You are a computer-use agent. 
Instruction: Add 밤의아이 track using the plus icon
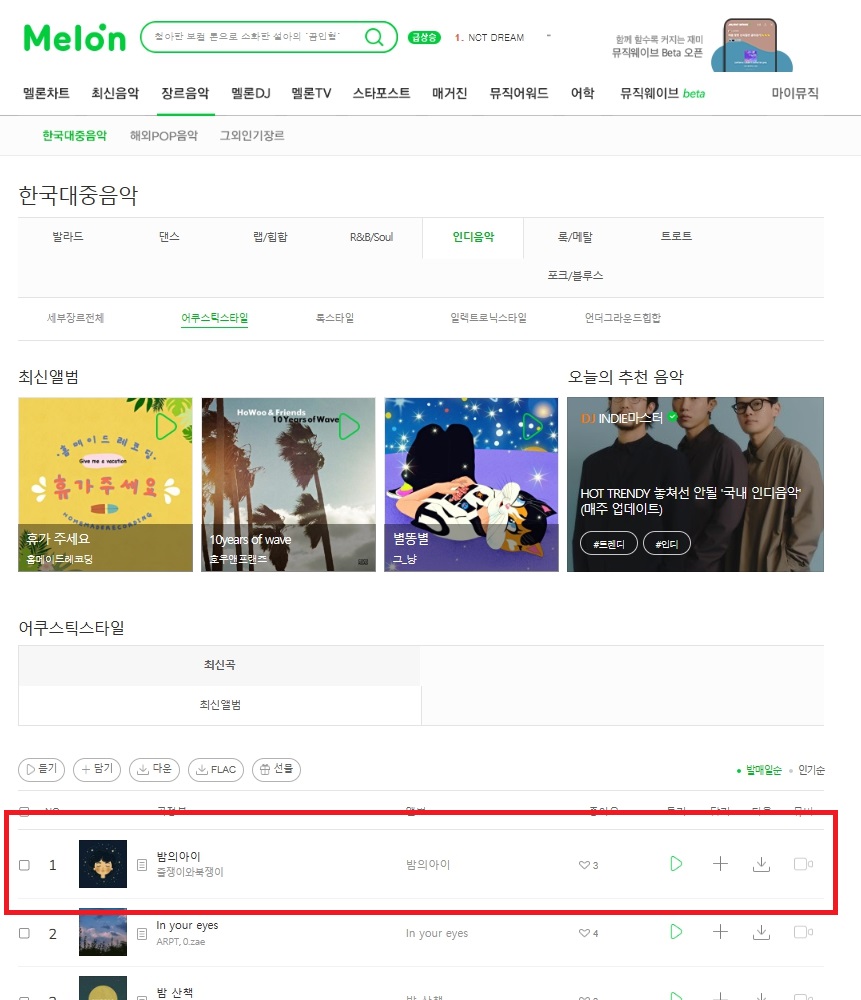pos(720,864)
